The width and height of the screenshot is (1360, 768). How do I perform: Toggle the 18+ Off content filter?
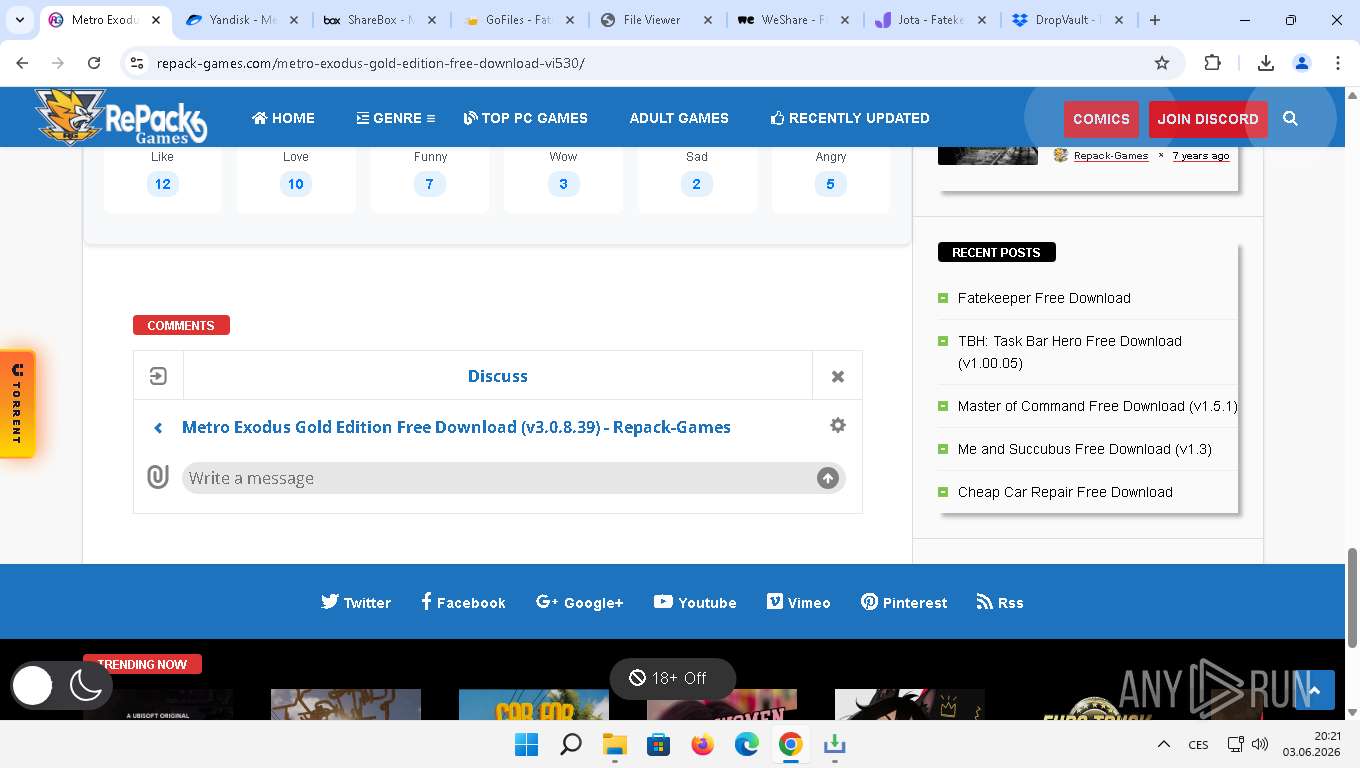[x=672, y=678]
